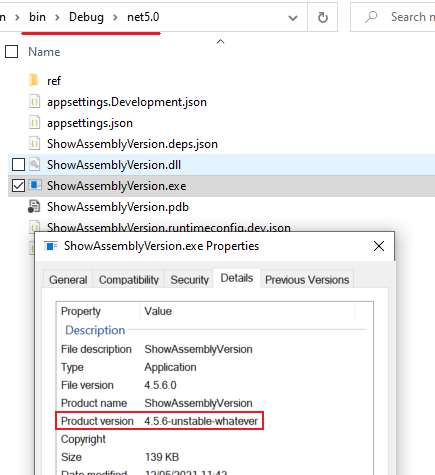435x475 pixels.
Task: Select ShowAssemblyVersion.pdb file name
Action: coord(118,207)
